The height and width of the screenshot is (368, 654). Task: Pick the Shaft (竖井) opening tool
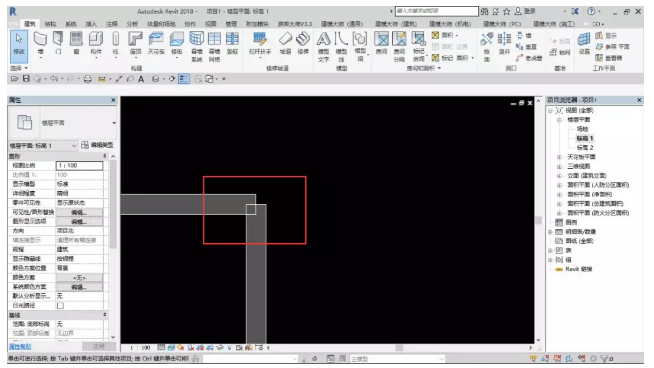504,43
